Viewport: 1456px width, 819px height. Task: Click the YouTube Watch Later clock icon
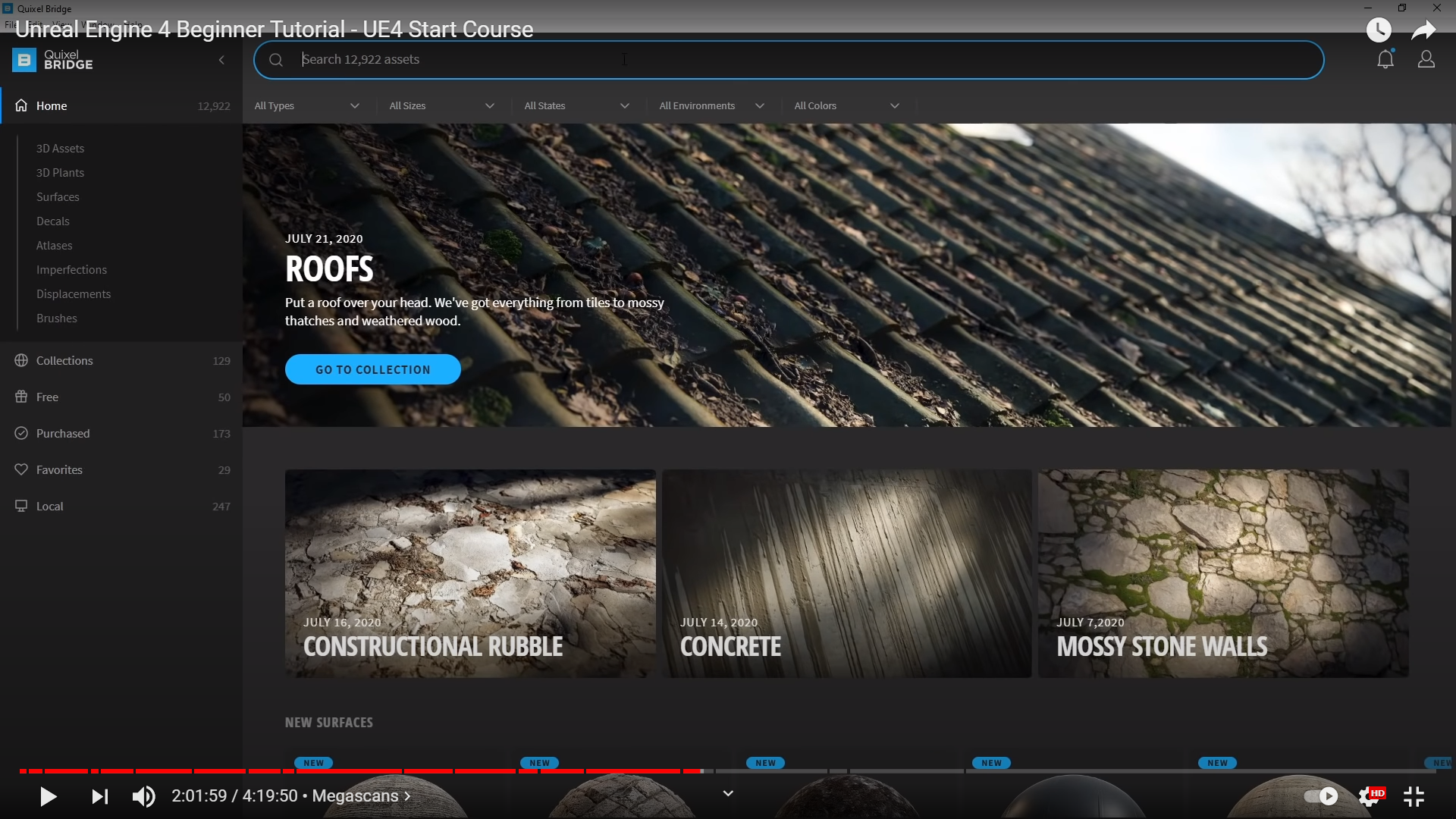pos(1379,30)
